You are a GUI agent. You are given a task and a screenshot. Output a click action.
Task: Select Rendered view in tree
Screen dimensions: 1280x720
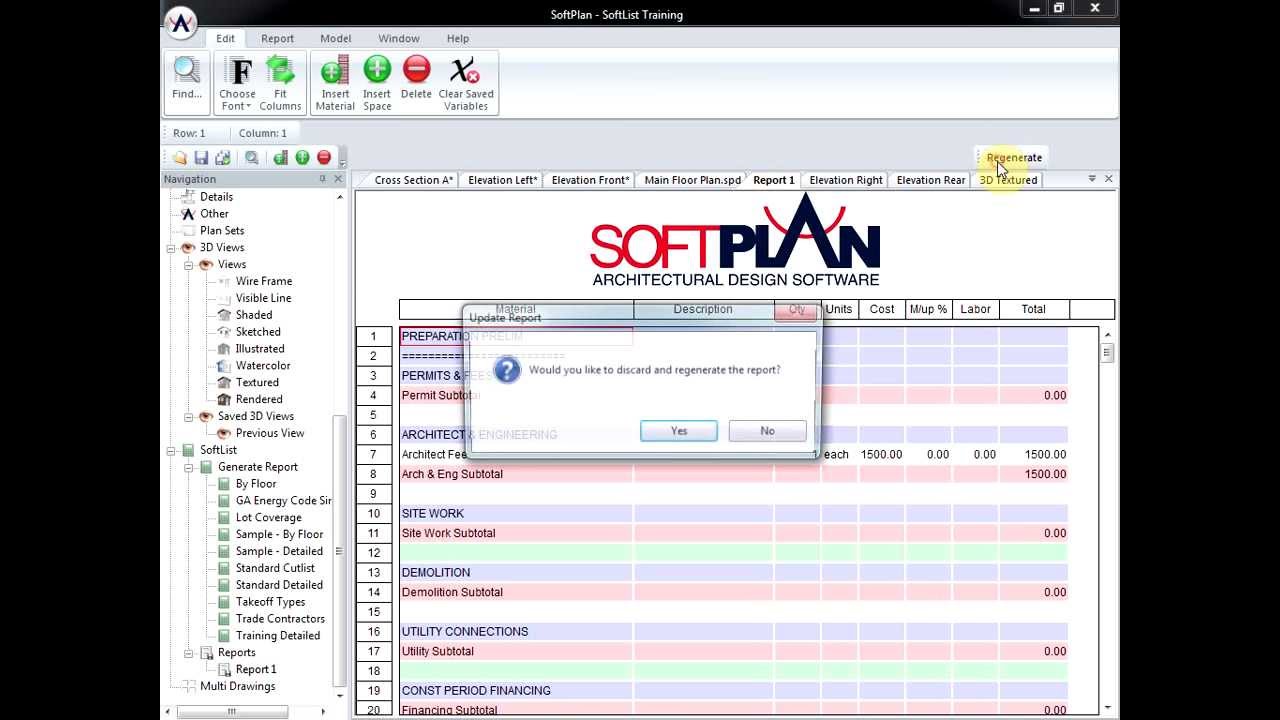(x=259, y=400)
